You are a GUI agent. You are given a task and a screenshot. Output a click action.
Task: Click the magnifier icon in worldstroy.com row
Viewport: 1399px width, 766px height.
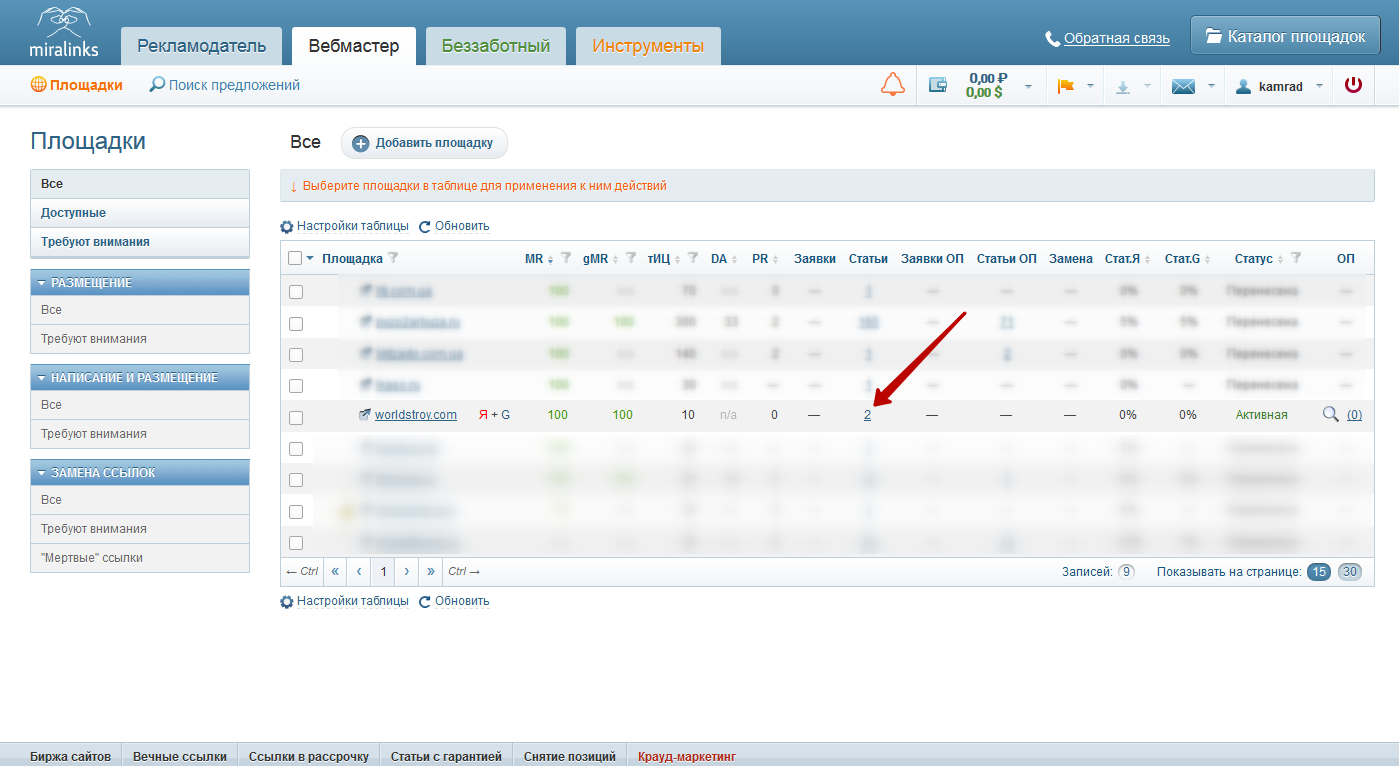coord(1330,414)
